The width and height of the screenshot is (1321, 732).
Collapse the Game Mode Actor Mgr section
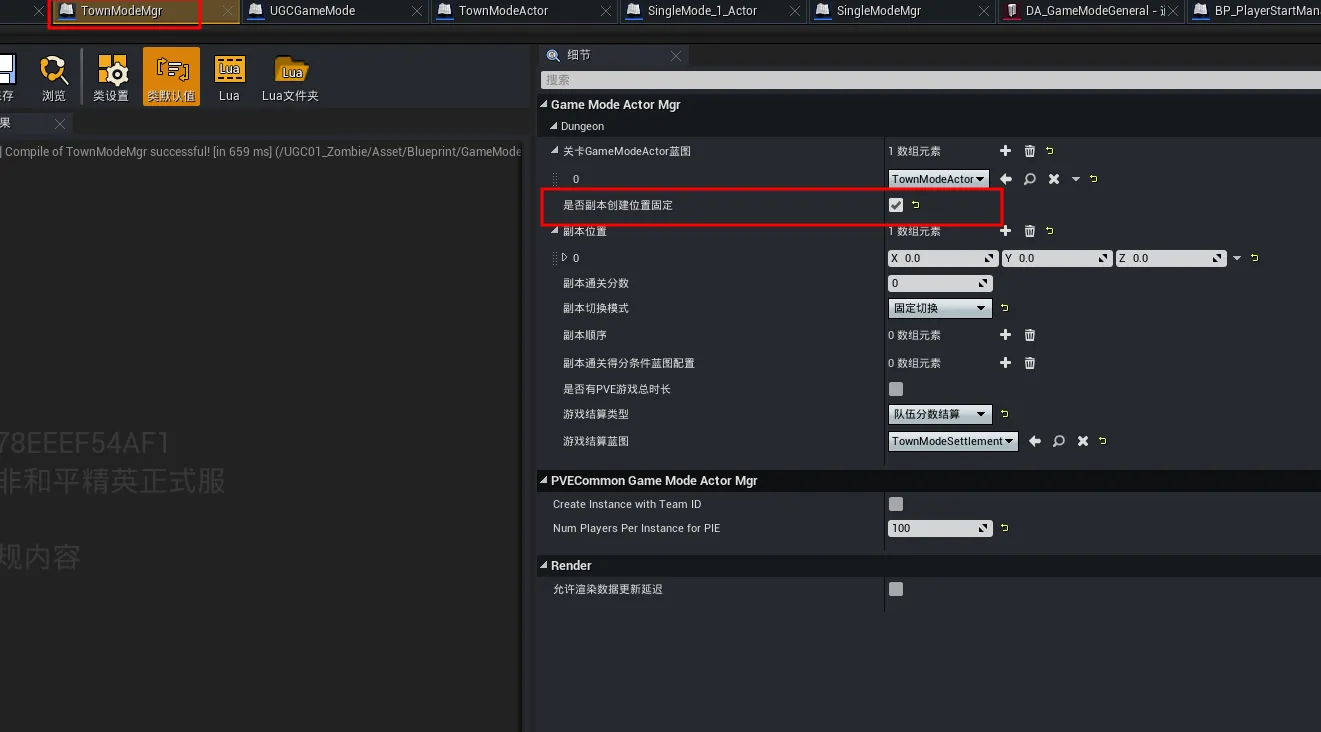[544, 105]
